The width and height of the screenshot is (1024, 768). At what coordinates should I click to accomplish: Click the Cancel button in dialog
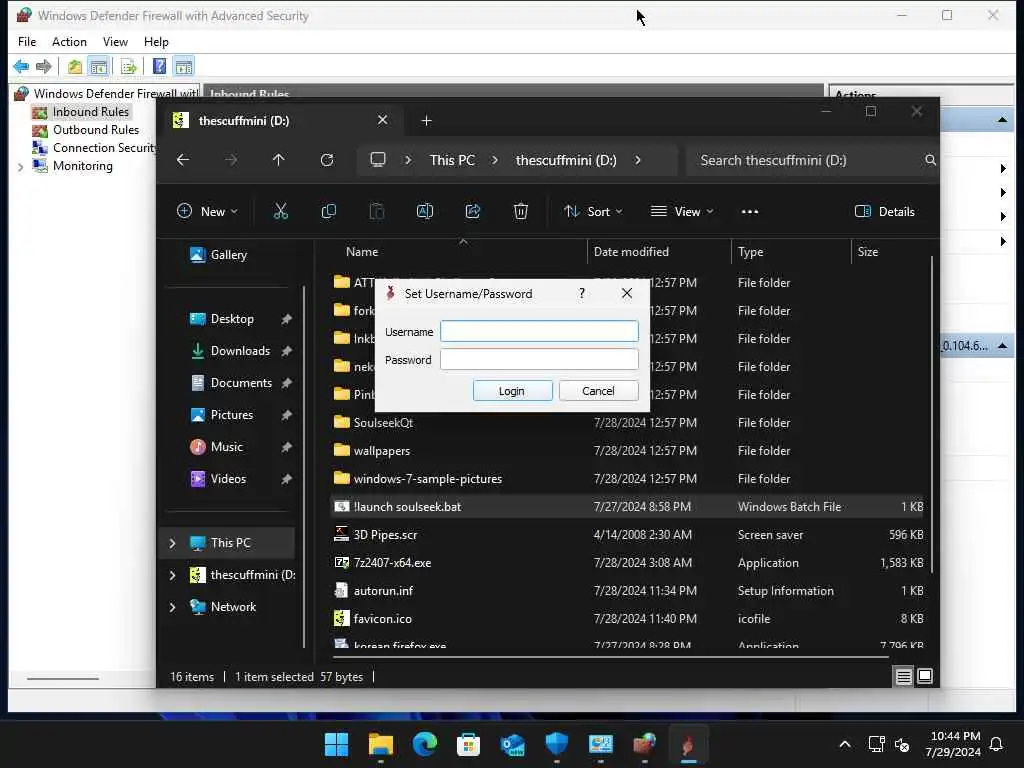coord(598,391)
